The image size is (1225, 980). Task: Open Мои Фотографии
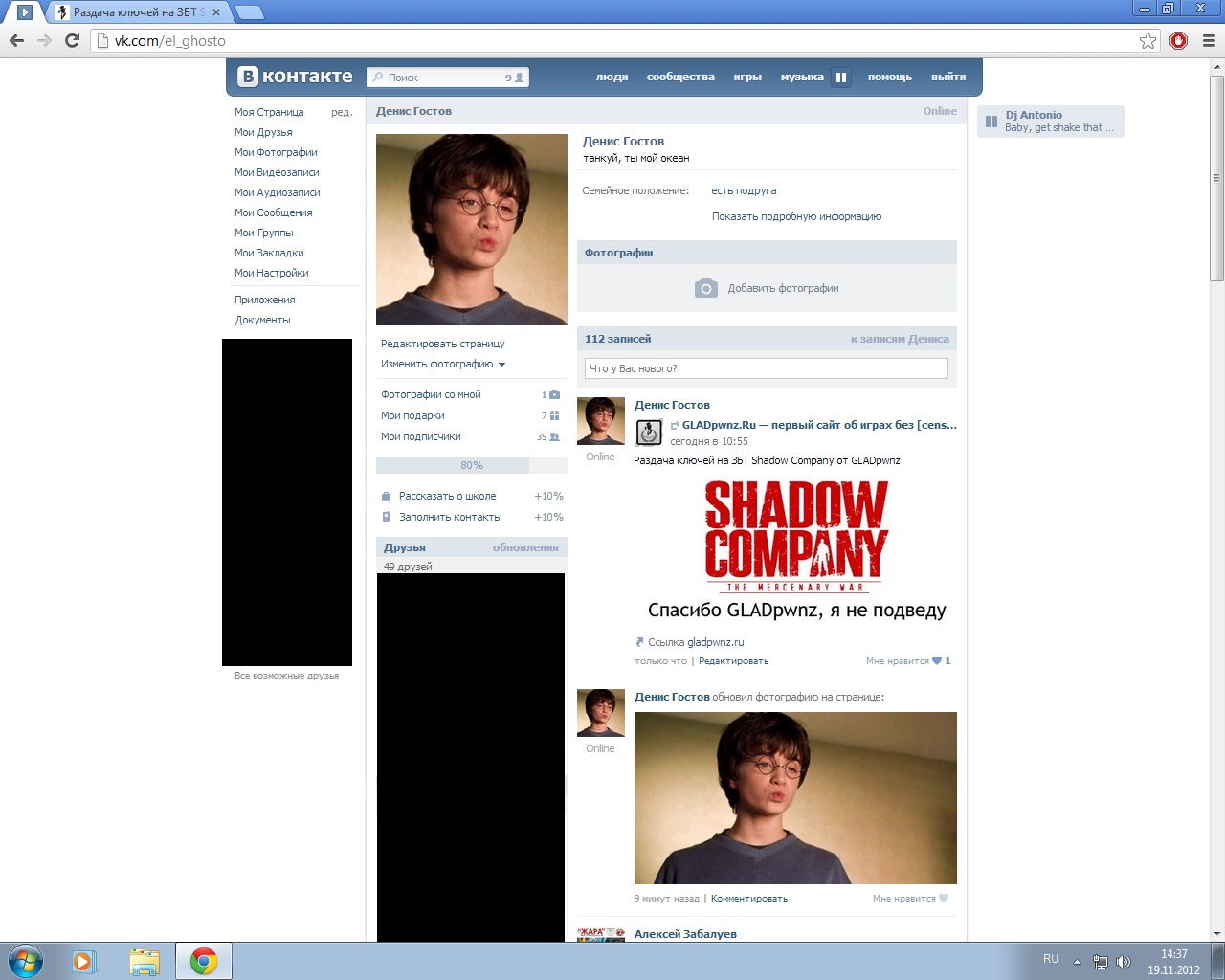pos(276,152)
